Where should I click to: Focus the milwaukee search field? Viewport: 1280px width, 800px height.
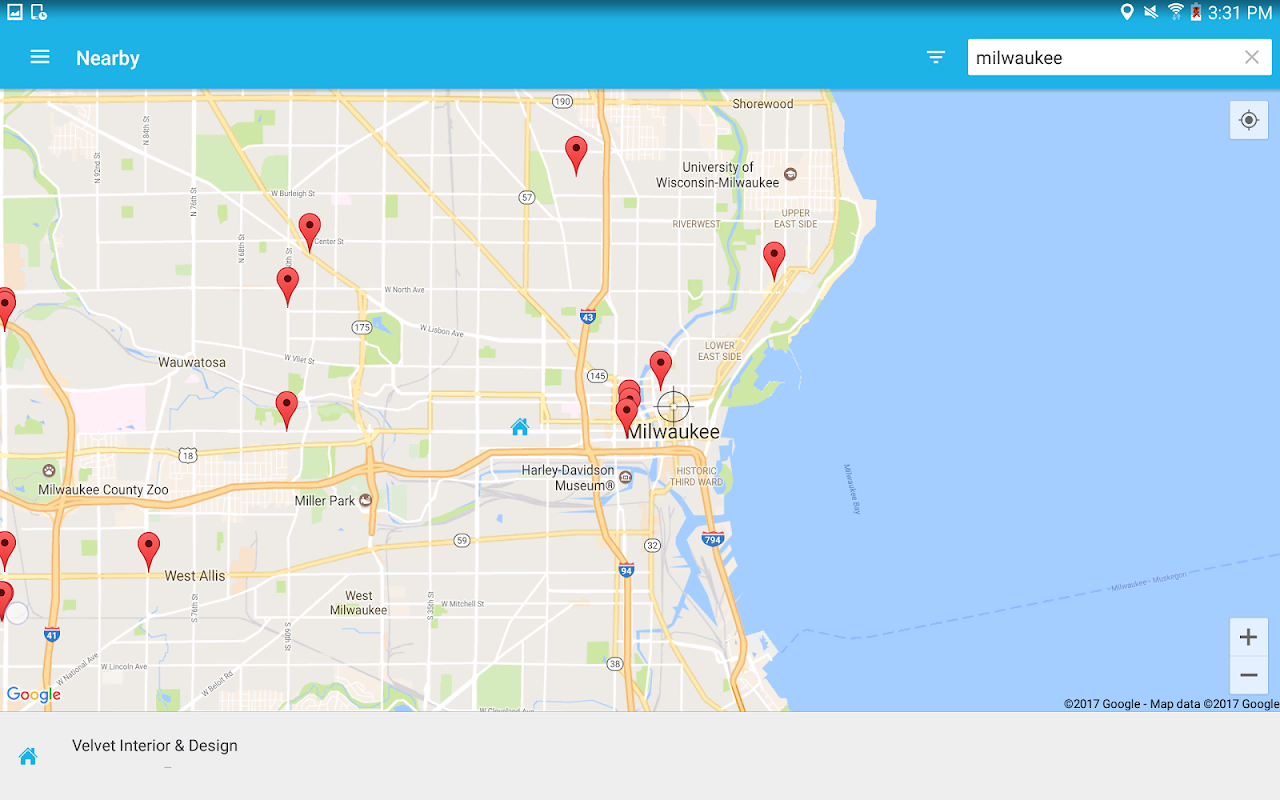[1119, 57]
